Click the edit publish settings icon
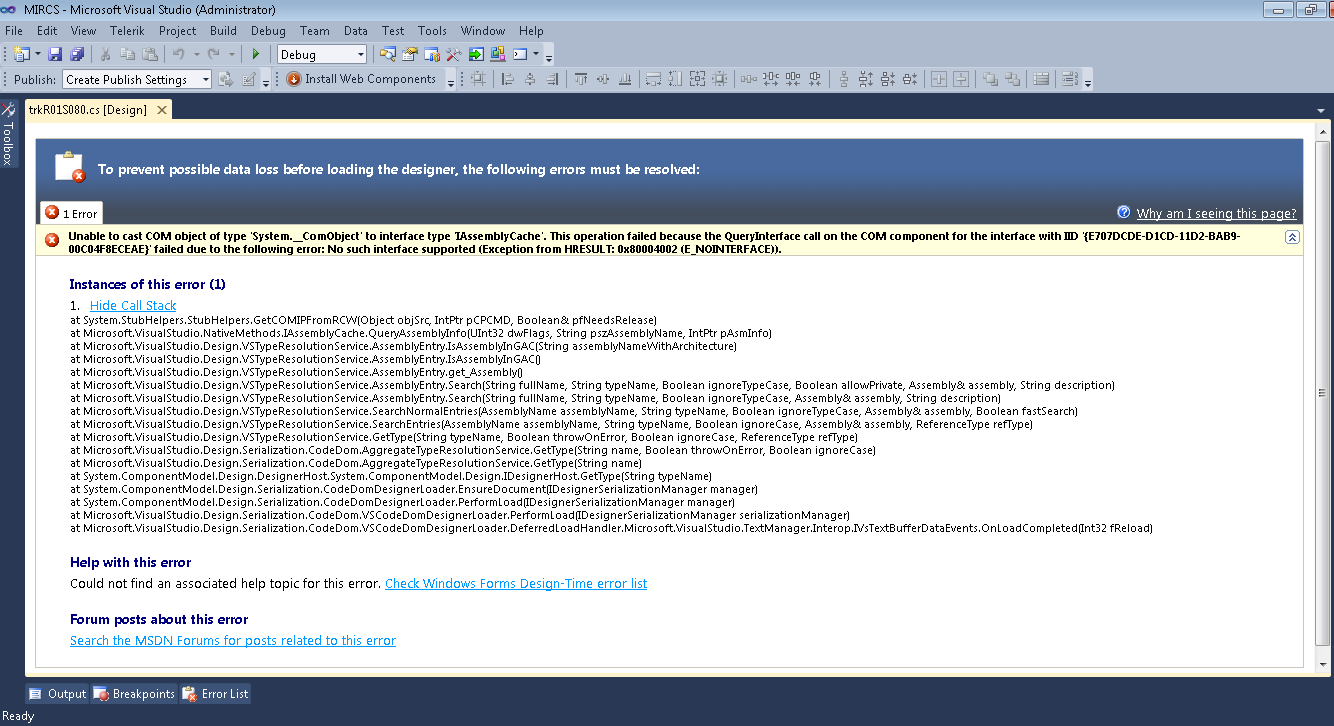1334x726 pixels. click(249, 79)
